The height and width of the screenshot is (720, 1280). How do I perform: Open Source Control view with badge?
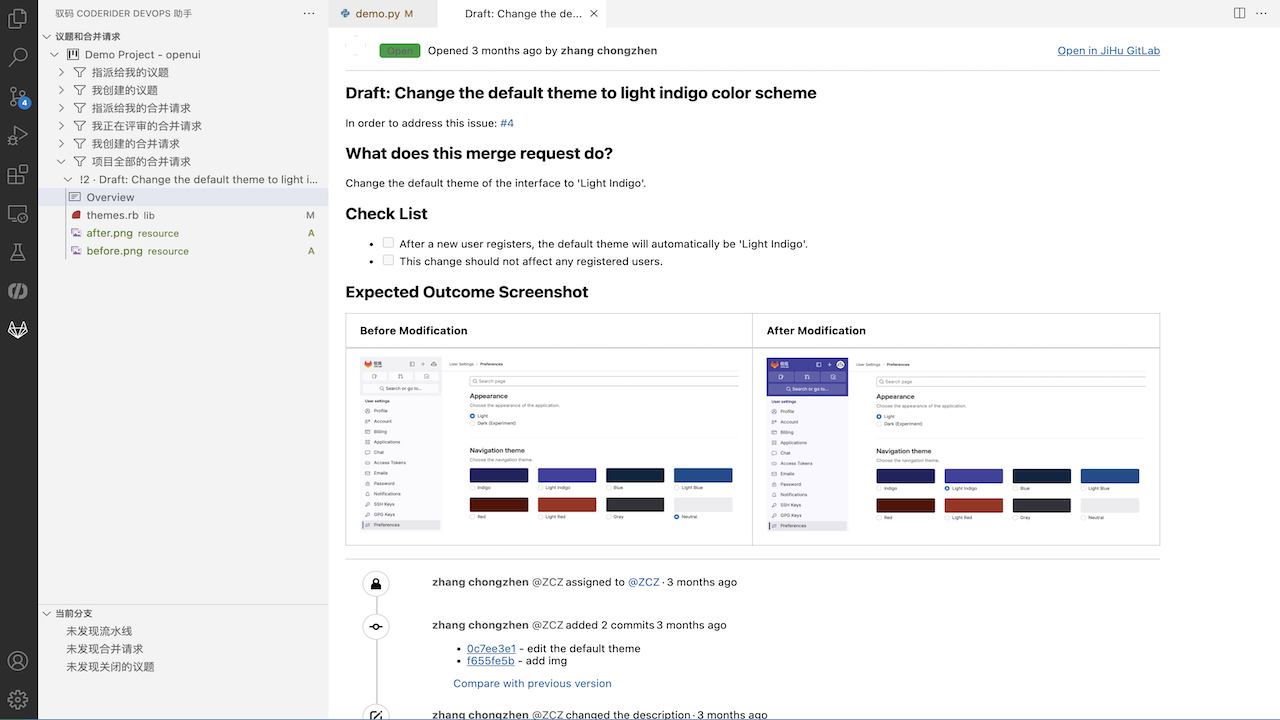pyautogui.click(x=18, y=97)
